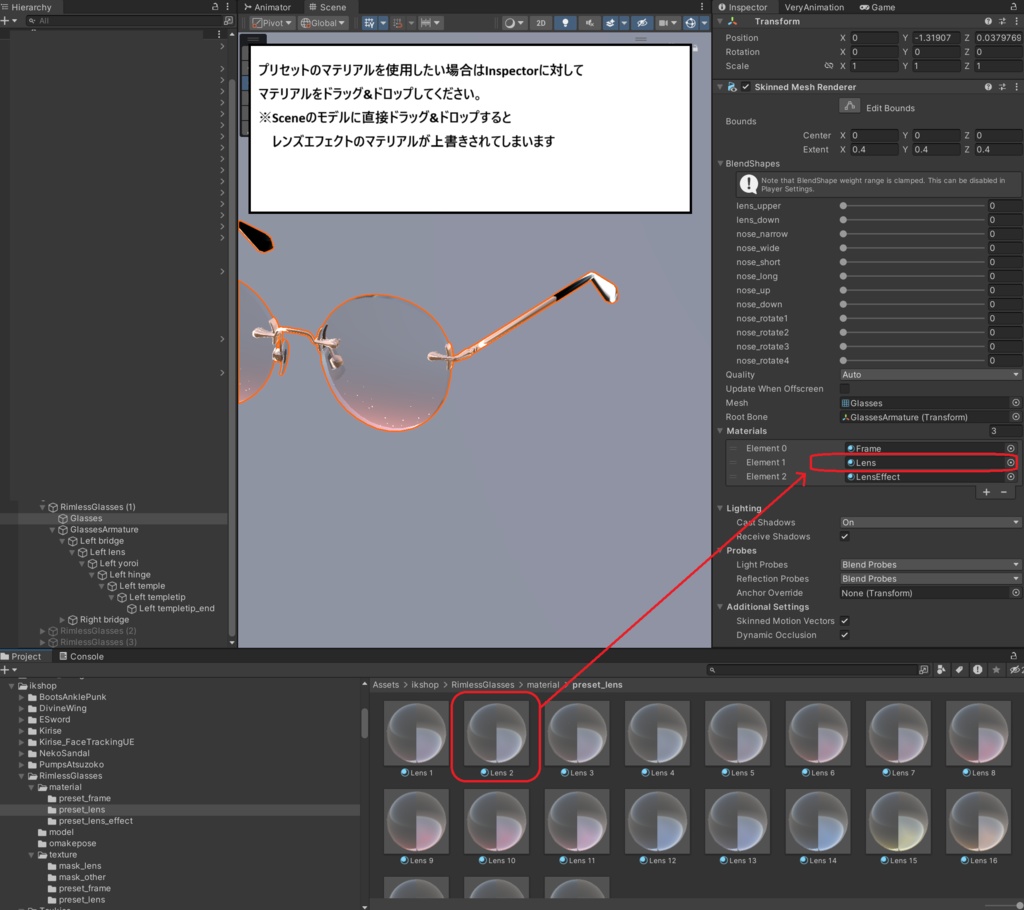Click RimlessGlasses breadcrumb link

tap(483, 685)
